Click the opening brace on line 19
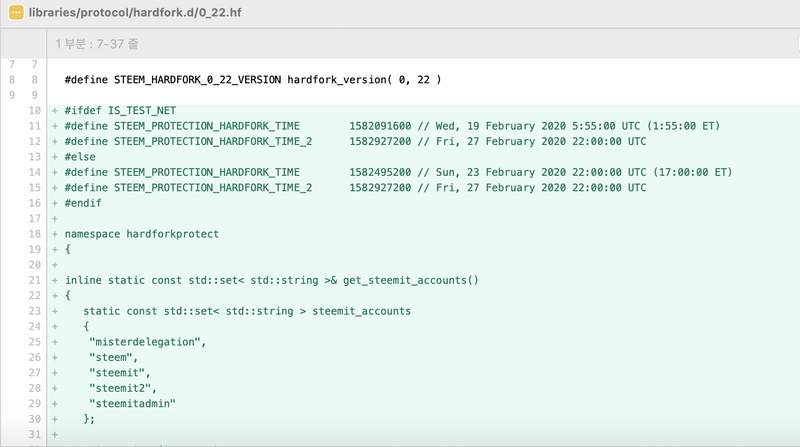 [x=68, y=250]
